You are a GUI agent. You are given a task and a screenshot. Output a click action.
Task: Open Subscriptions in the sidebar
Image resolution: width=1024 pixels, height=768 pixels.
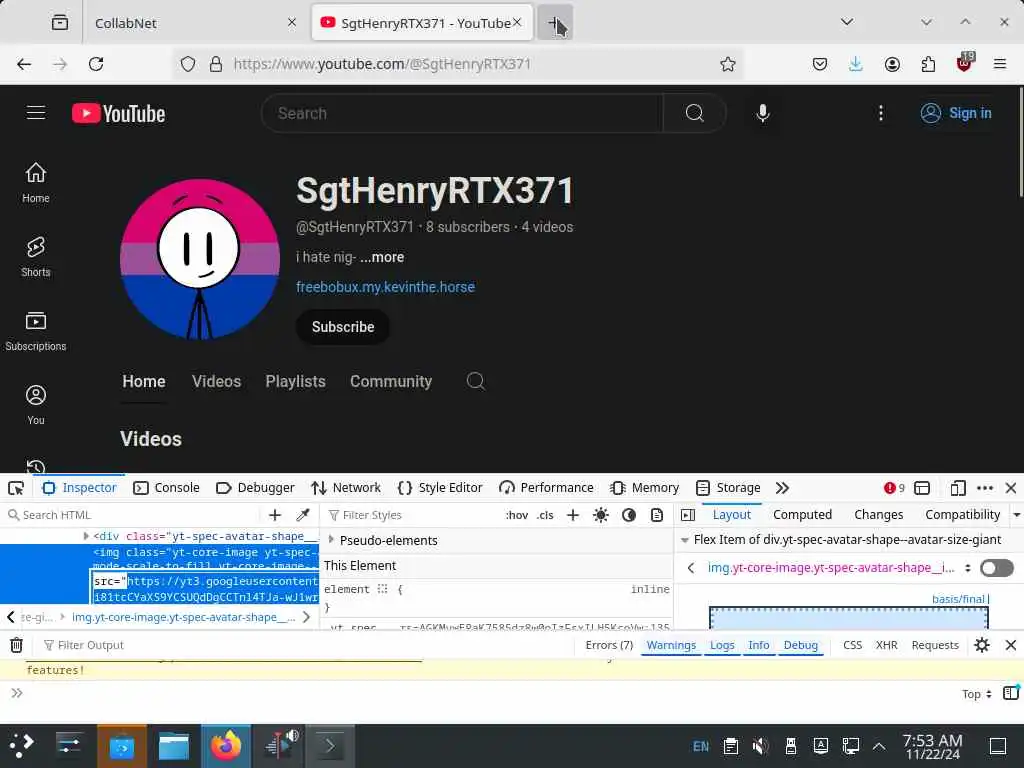36,331
